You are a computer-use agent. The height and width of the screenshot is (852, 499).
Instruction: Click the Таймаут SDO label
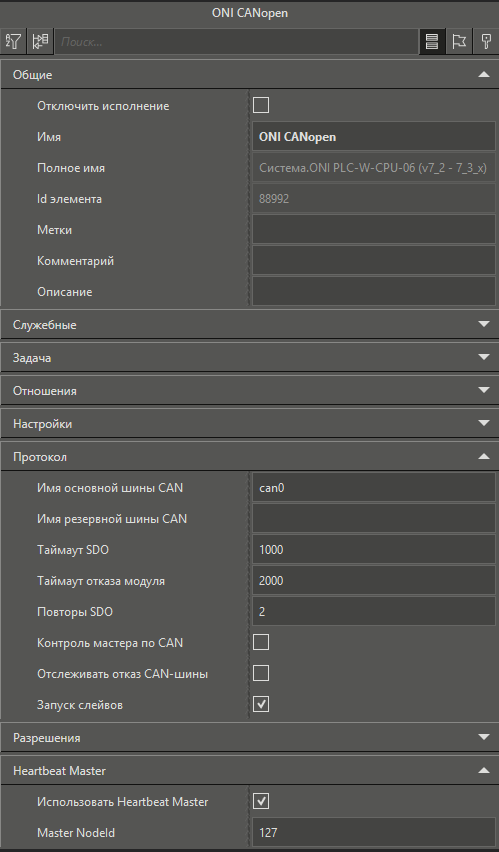[73, 550]
